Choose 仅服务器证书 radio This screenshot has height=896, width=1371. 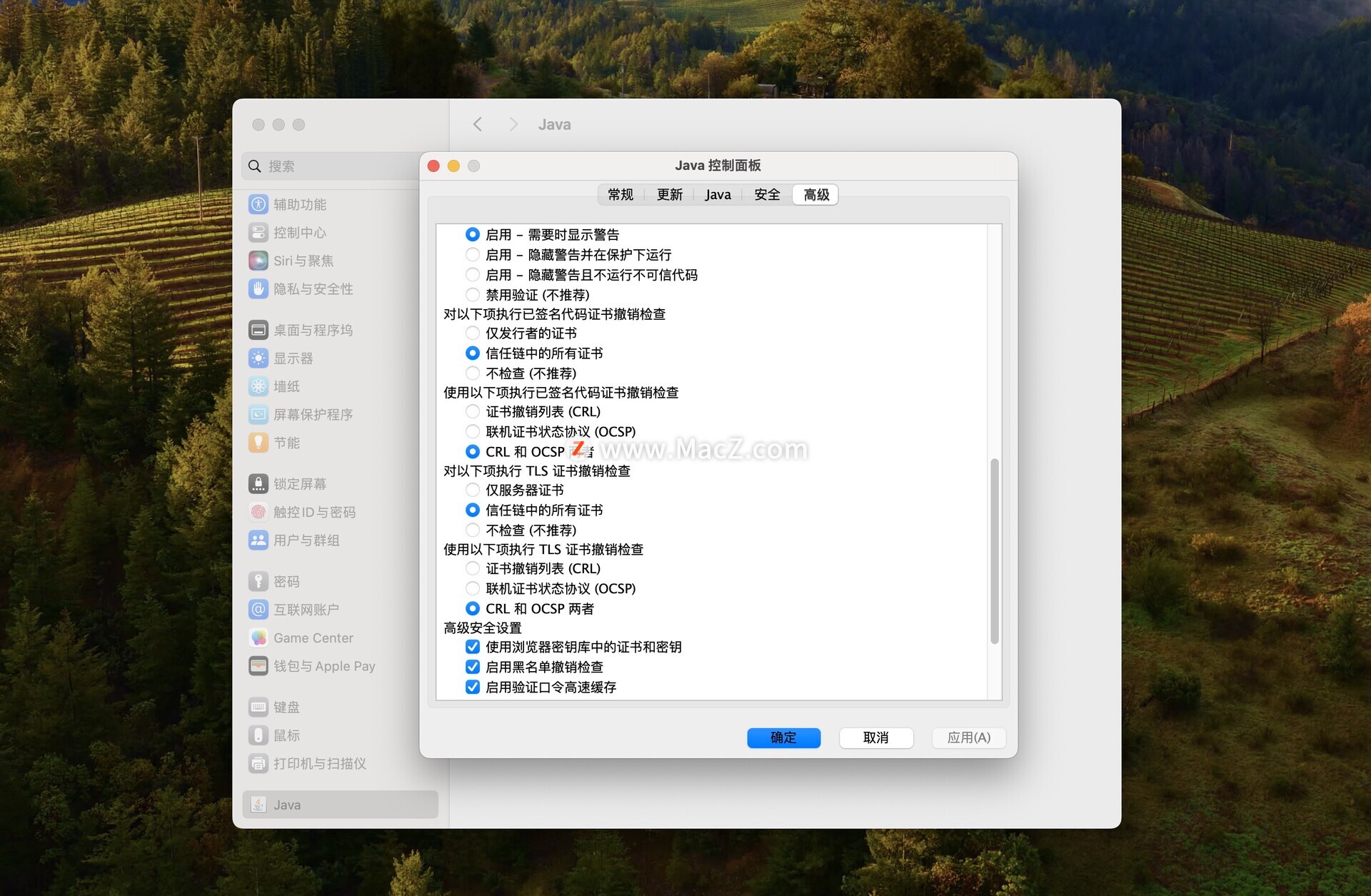click(473, 490)
